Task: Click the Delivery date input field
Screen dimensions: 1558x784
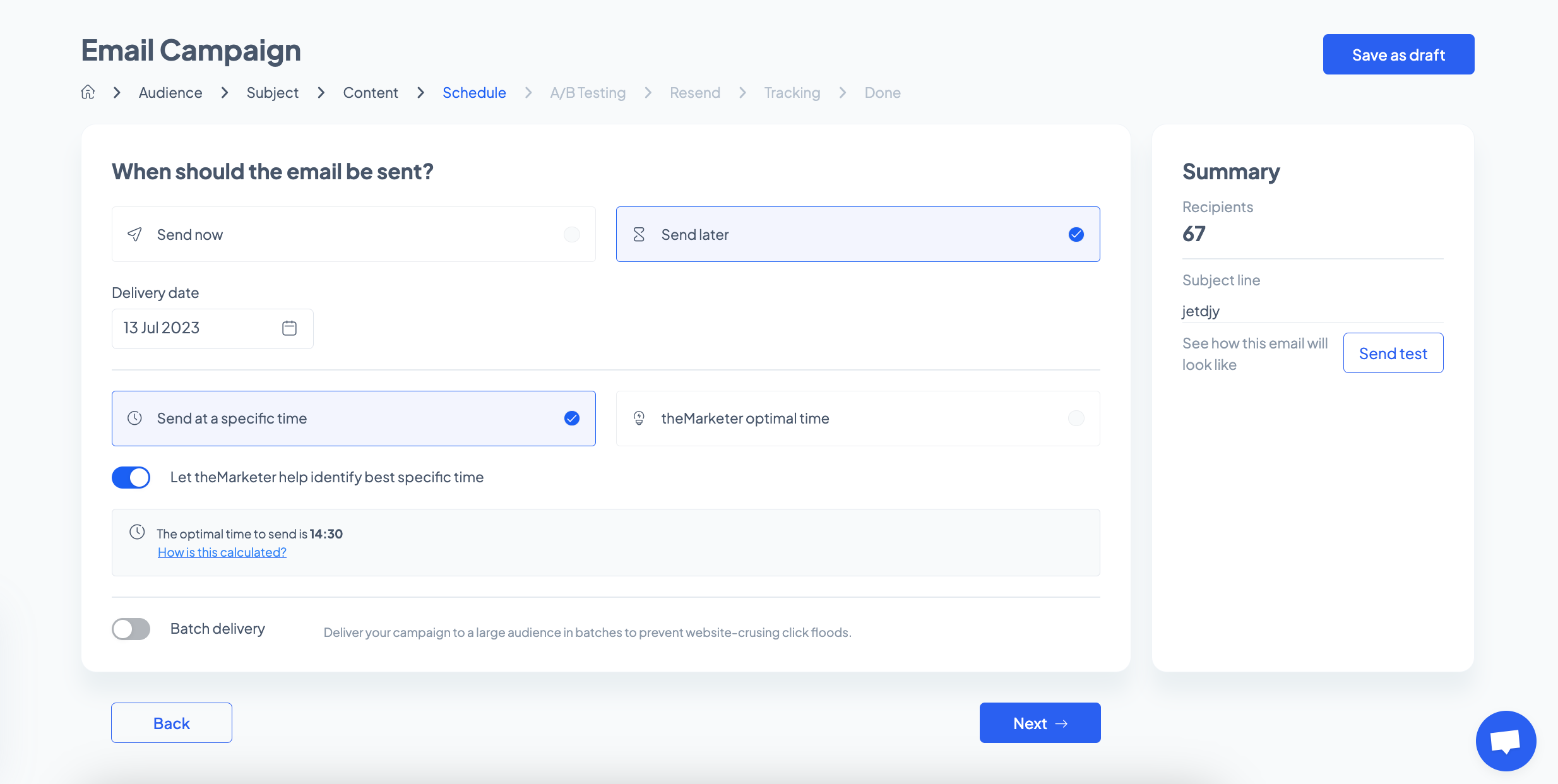Action: 196,328
